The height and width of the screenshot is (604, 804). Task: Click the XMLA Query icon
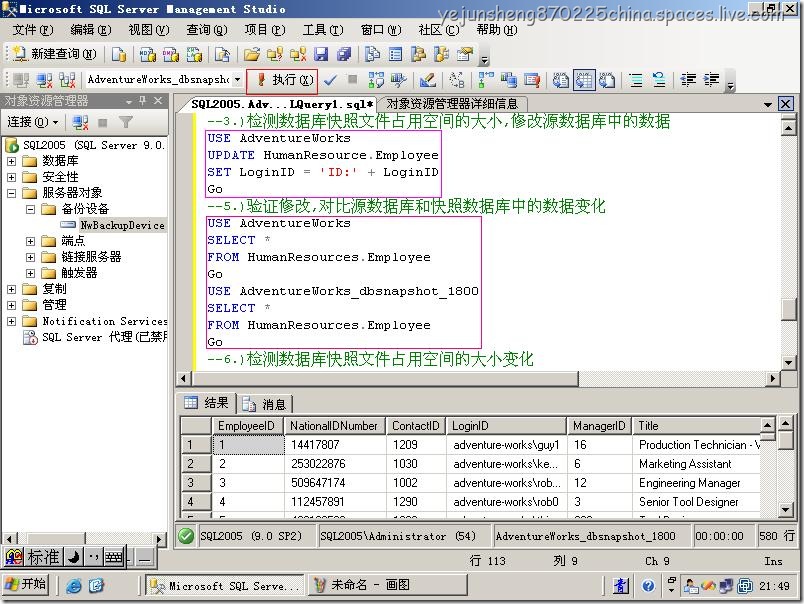pyautogui.click(x=194, y=54)
